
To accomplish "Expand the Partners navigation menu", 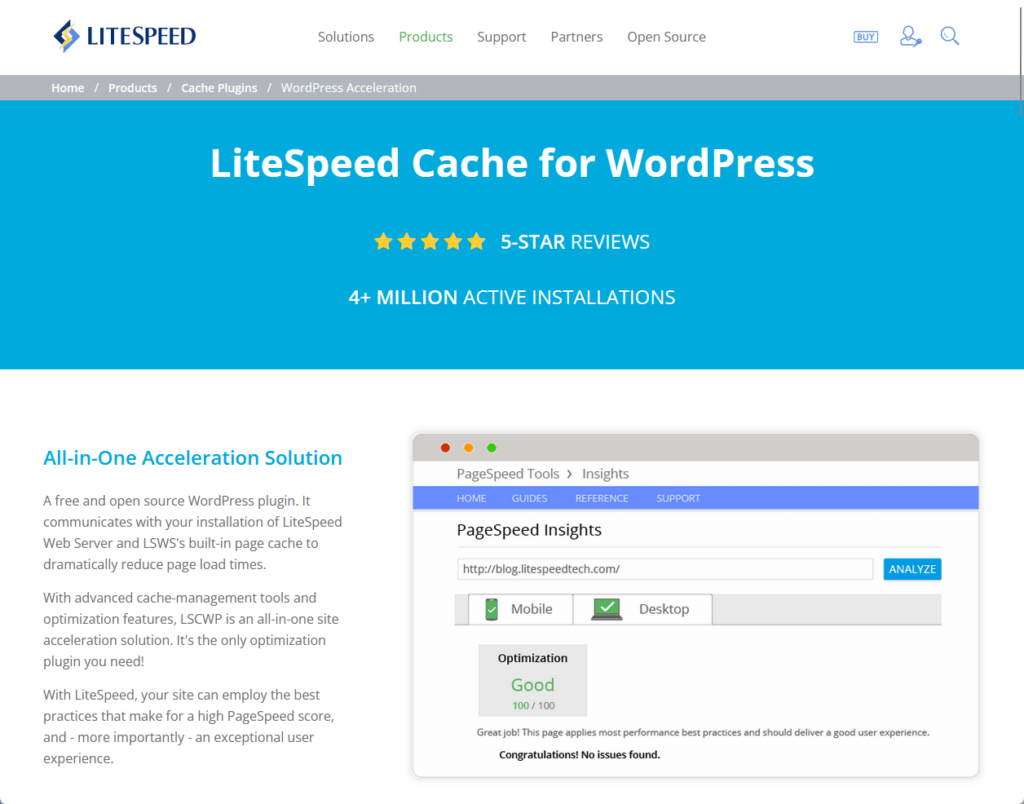I will (576, 37).
